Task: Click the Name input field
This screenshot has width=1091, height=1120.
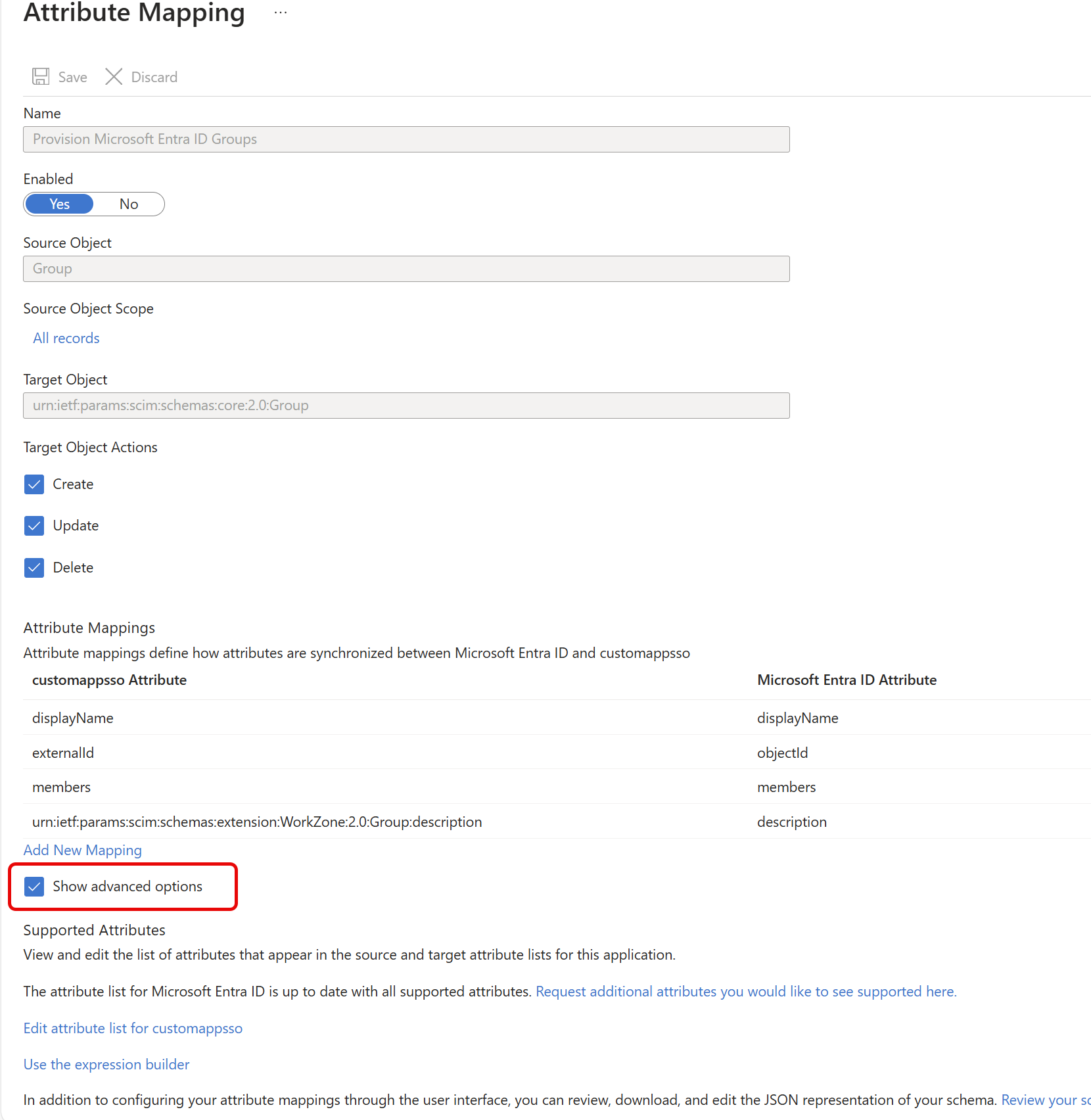Action: 406,139
